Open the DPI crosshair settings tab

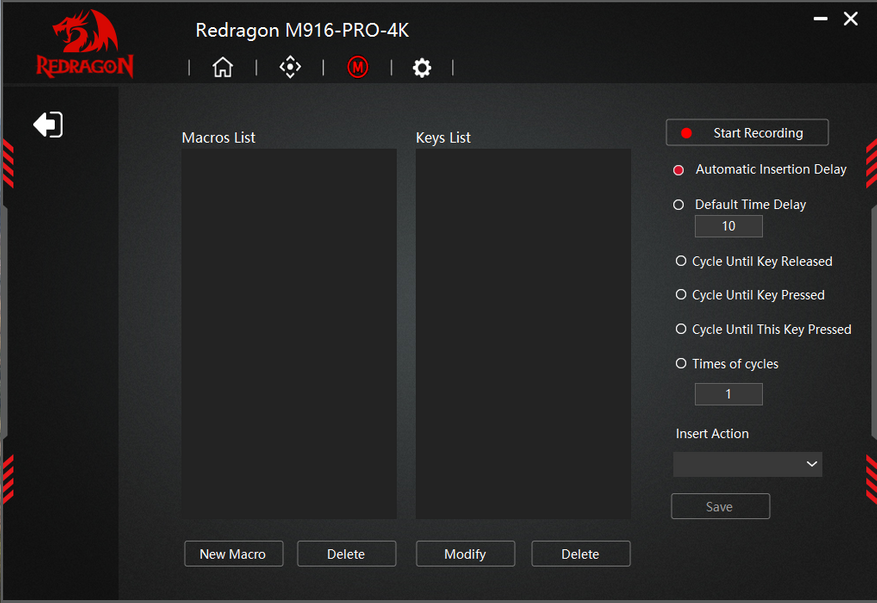tap(290, 67)
